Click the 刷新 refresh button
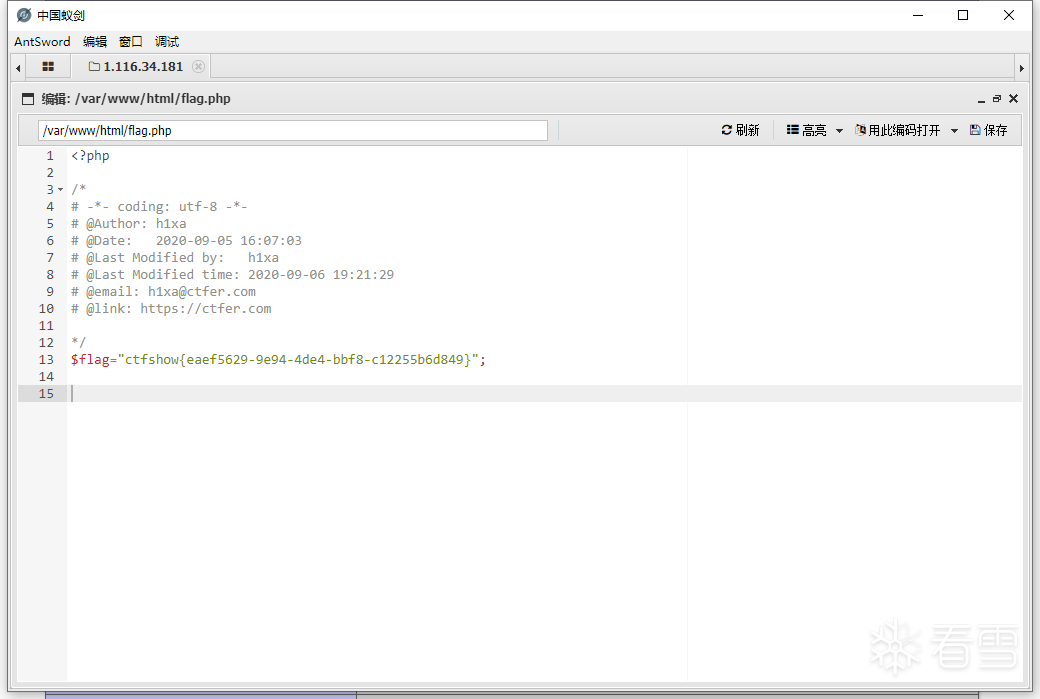1040x699 pixels. (740, 130)
